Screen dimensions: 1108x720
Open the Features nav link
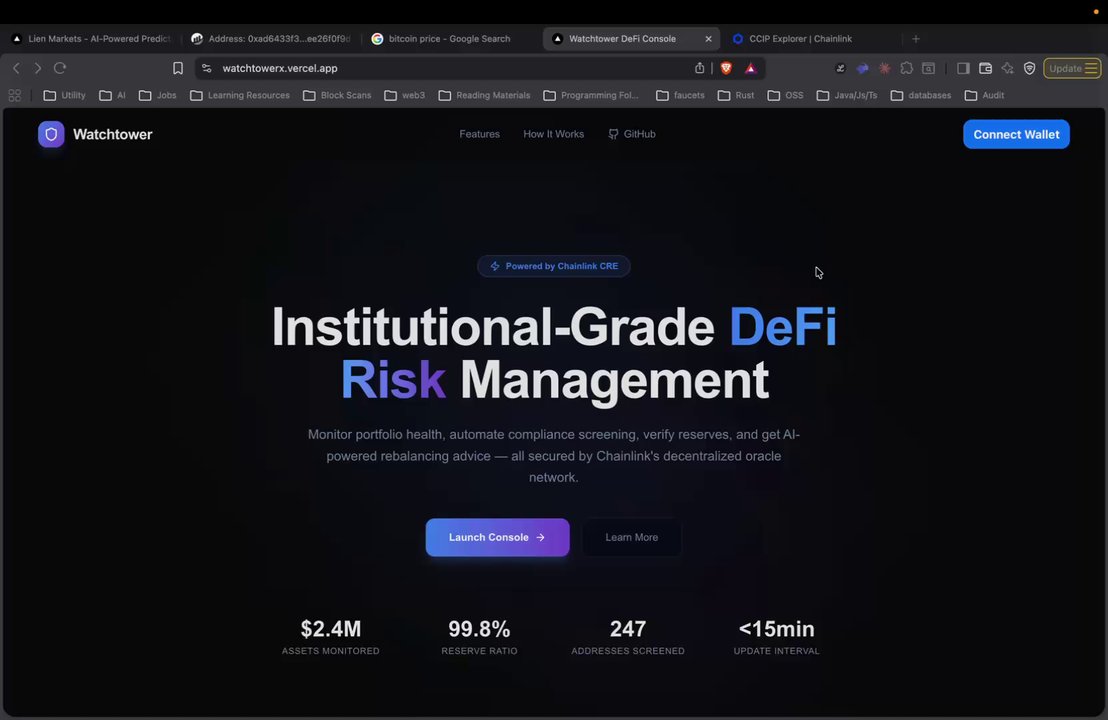pos(479,134)
